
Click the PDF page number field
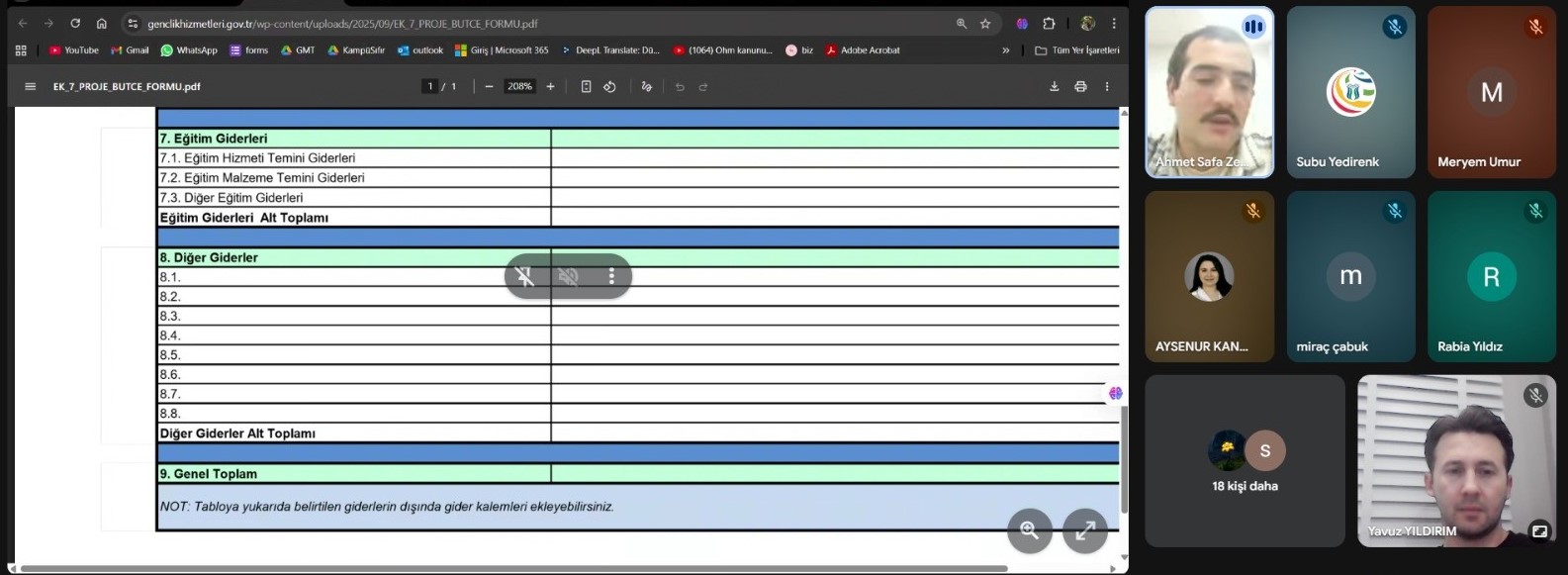click(x=430, y=87)
